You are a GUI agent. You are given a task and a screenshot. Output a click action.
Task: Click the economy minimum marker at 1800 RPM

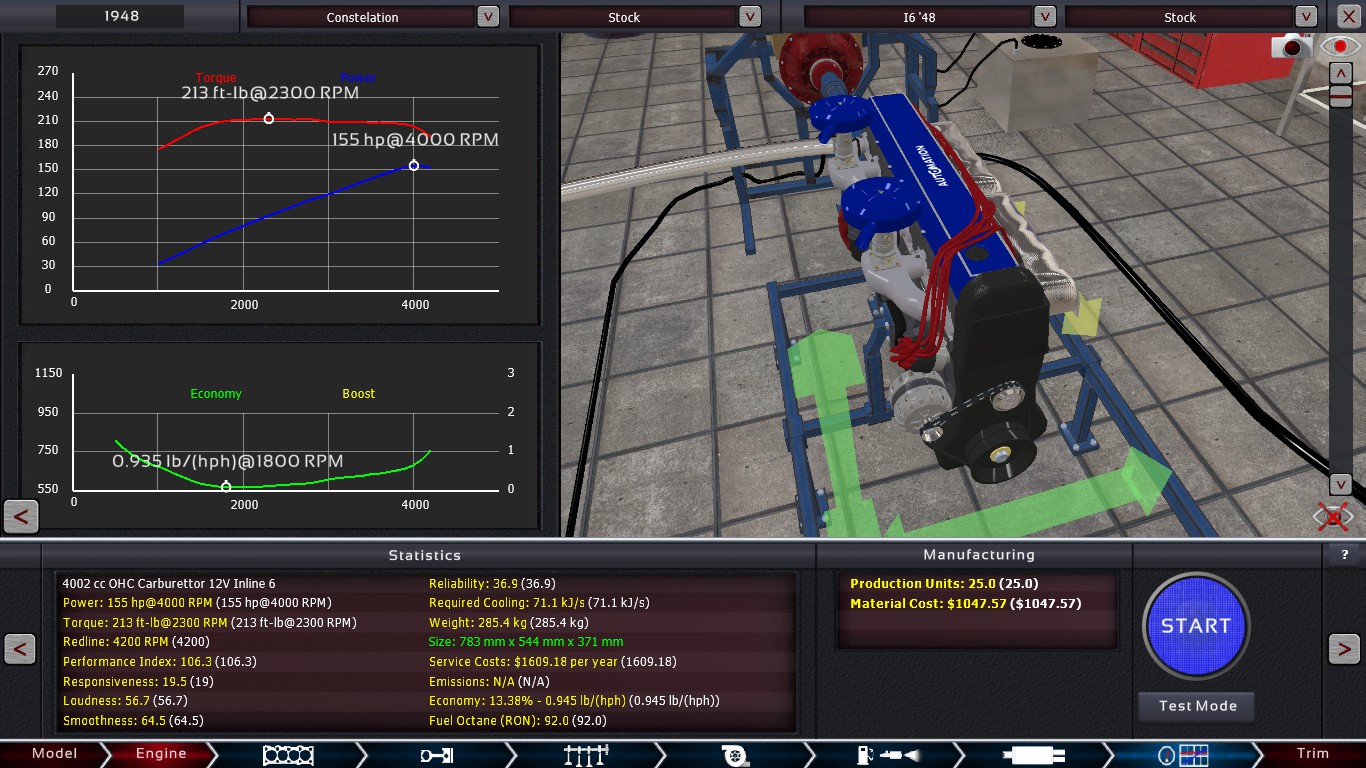pyautogui.click(x=226, y=487)
